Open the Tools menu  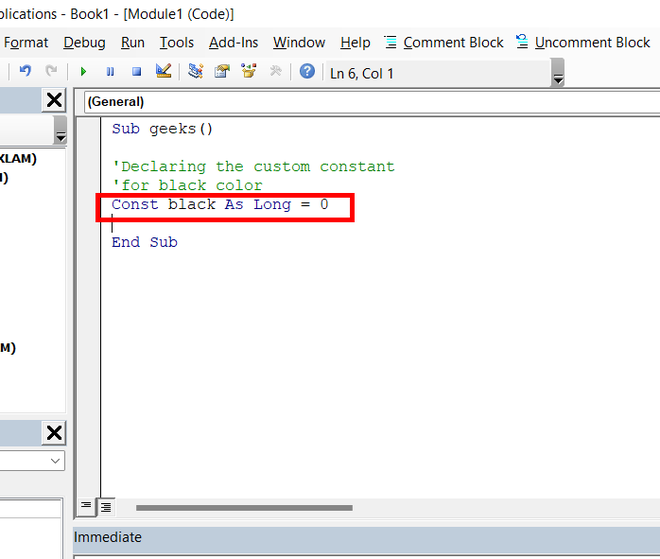pos(176,43)
